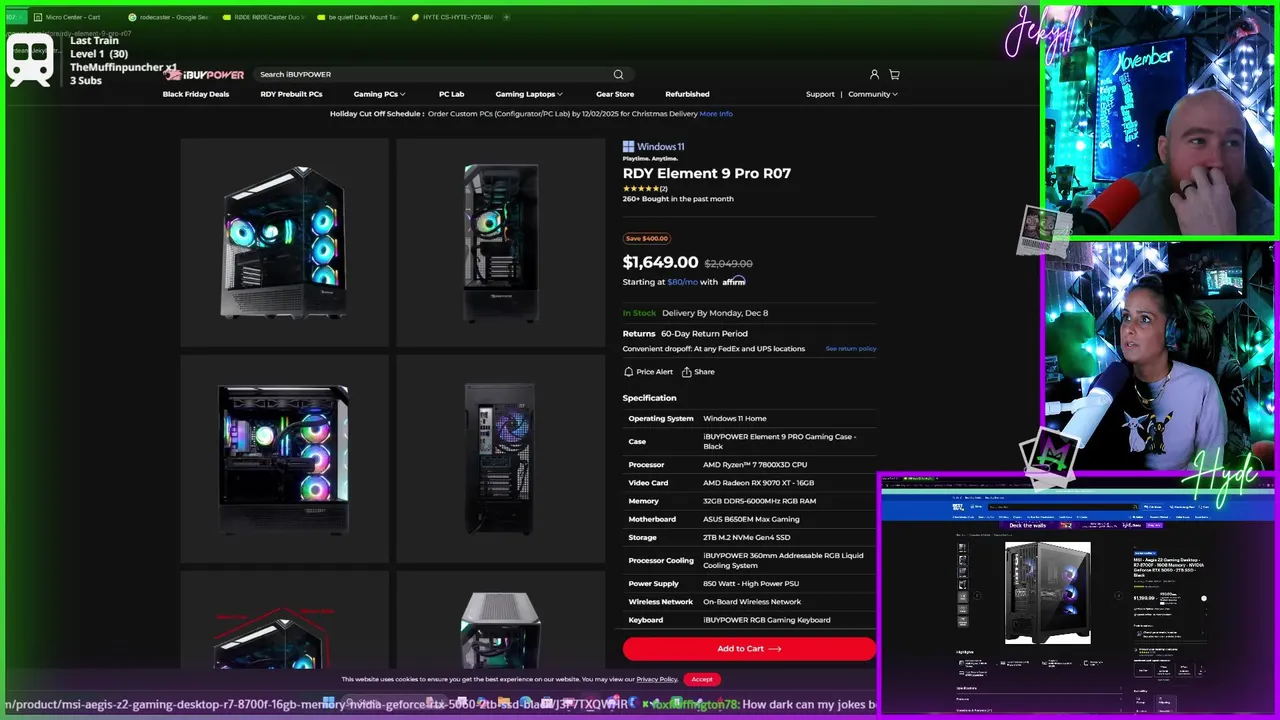
Task: Click the 32GB DDR5-6000MHz RGB RAM value
Action: coord(759,501)
